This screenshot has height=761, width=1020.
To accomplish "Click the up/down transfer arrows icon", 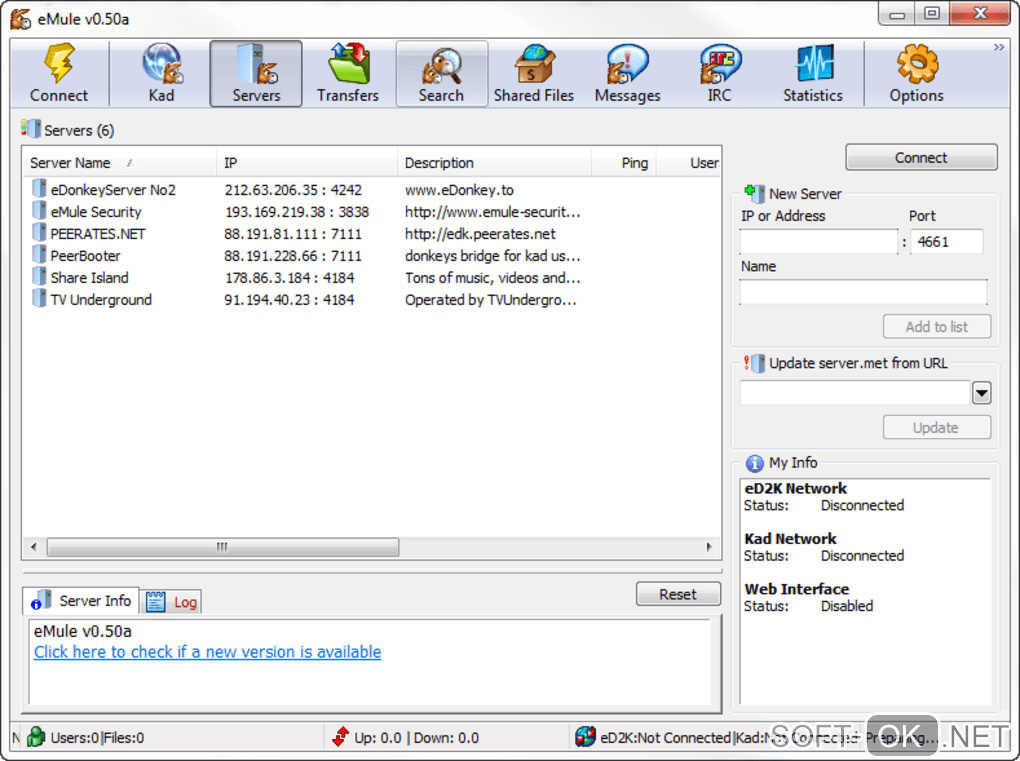I will click(x=340, y=737).
